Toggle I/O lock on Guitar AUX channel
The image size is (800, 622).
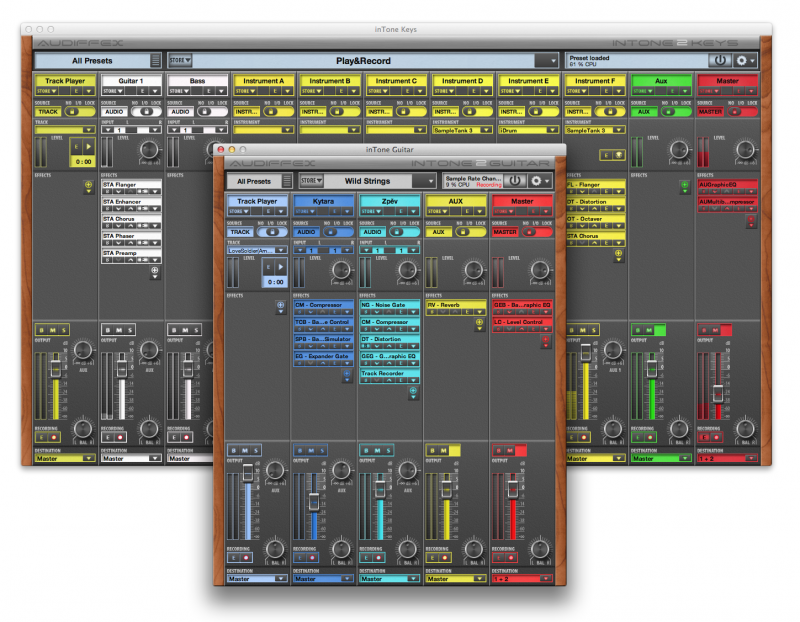tap(469, 232)
